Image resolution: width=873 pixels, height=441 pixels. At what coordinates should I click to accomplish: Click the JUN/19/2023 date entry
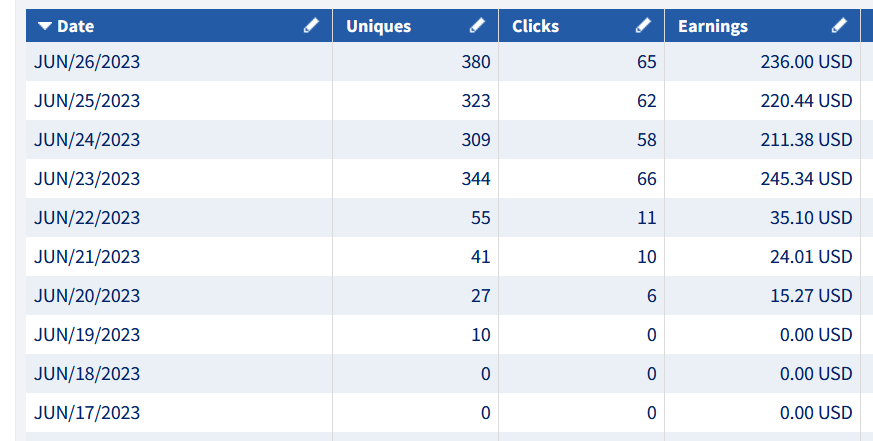click(x=87, y=335)
